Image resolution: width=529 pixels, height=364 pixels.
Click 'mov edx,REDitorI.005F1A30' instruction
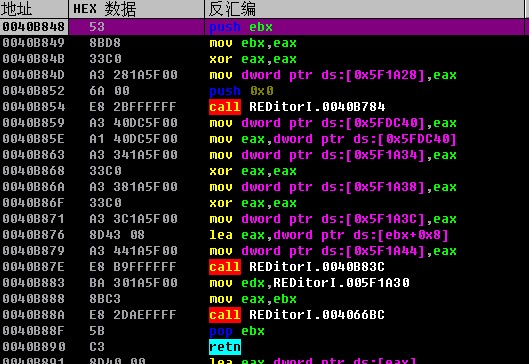309,282
